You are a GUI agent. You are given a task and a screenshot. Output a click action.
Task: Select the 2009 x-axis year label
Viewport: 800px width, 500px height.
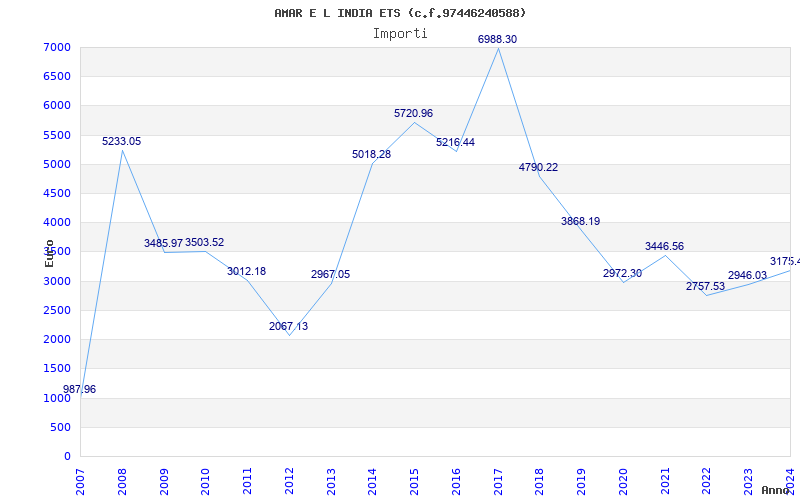tap(164, 482)
